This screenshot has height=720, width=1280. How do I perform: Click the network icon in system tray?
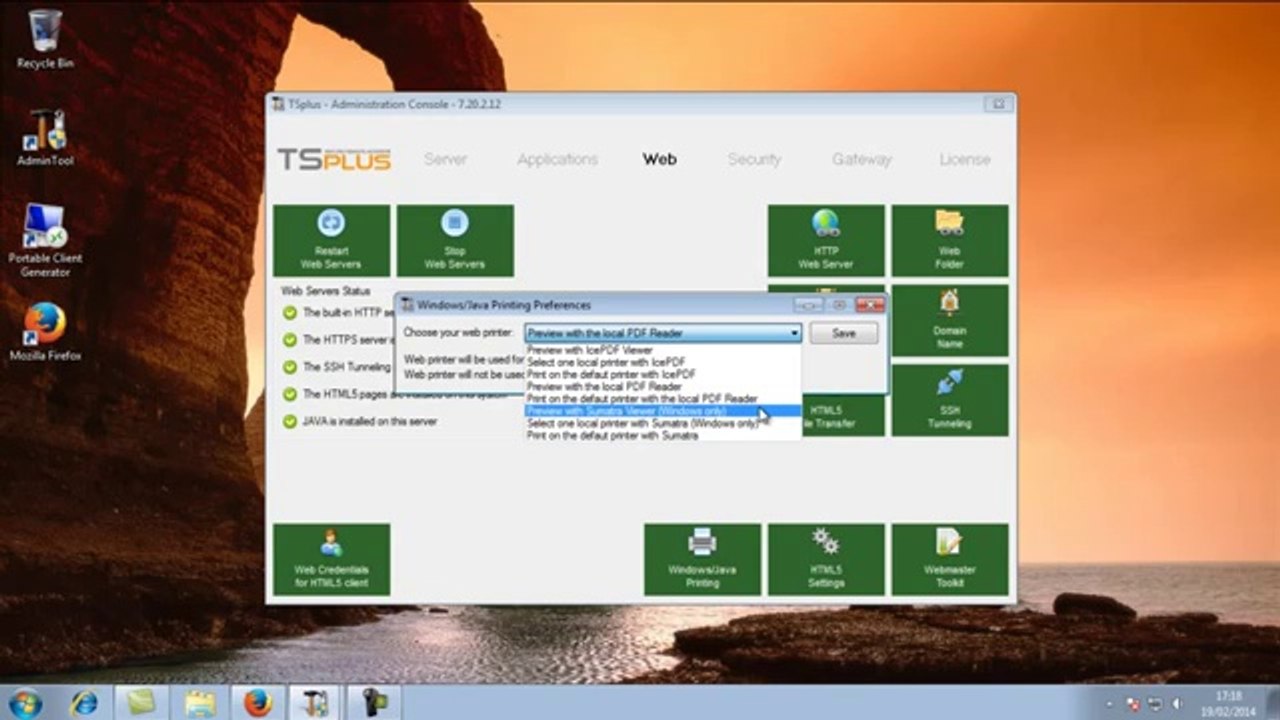(x=1154, y=703)
